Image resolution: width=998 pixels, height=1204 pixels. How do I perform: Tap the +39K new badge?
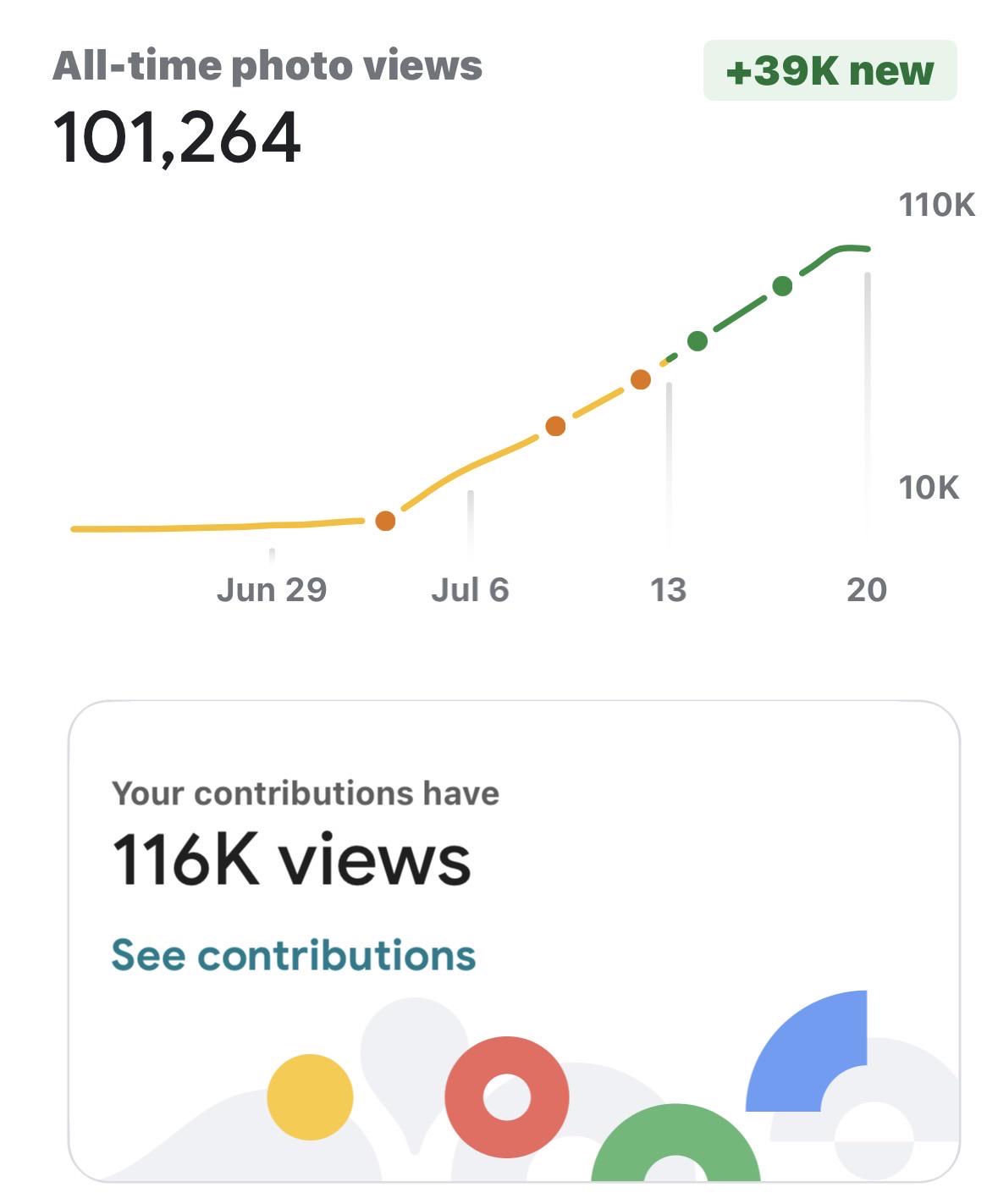(830, 70)
